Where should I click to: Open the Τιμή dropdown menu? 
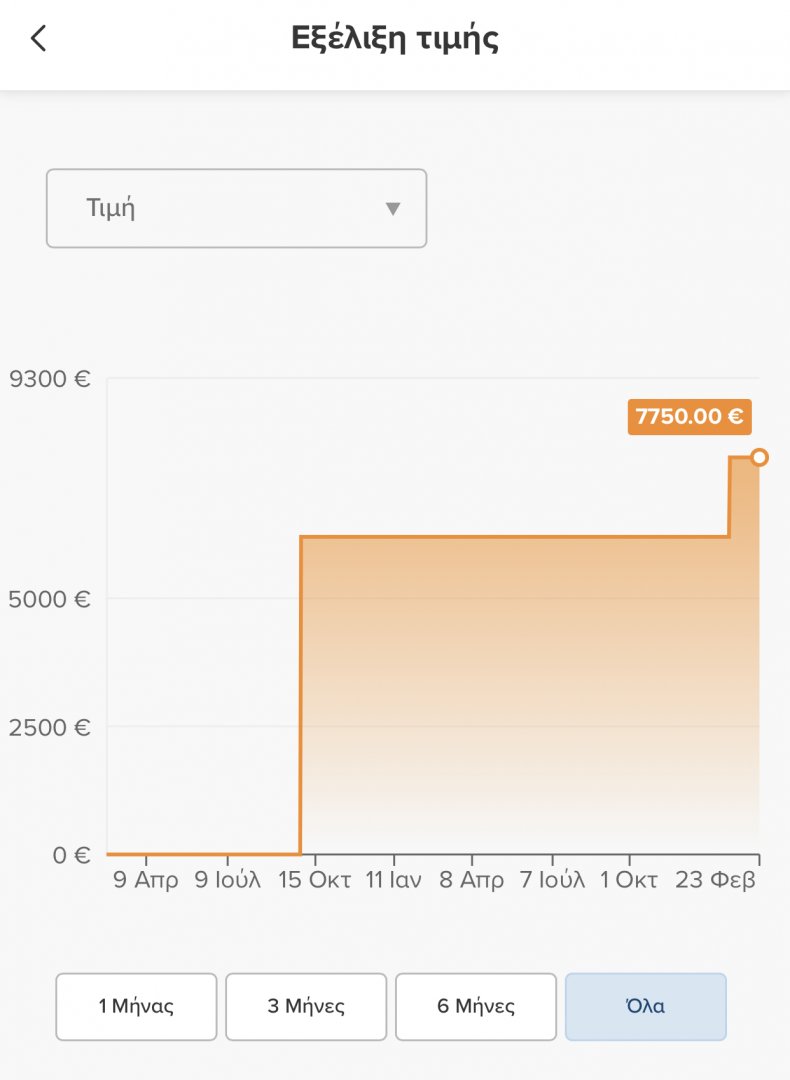pos(236,208)
